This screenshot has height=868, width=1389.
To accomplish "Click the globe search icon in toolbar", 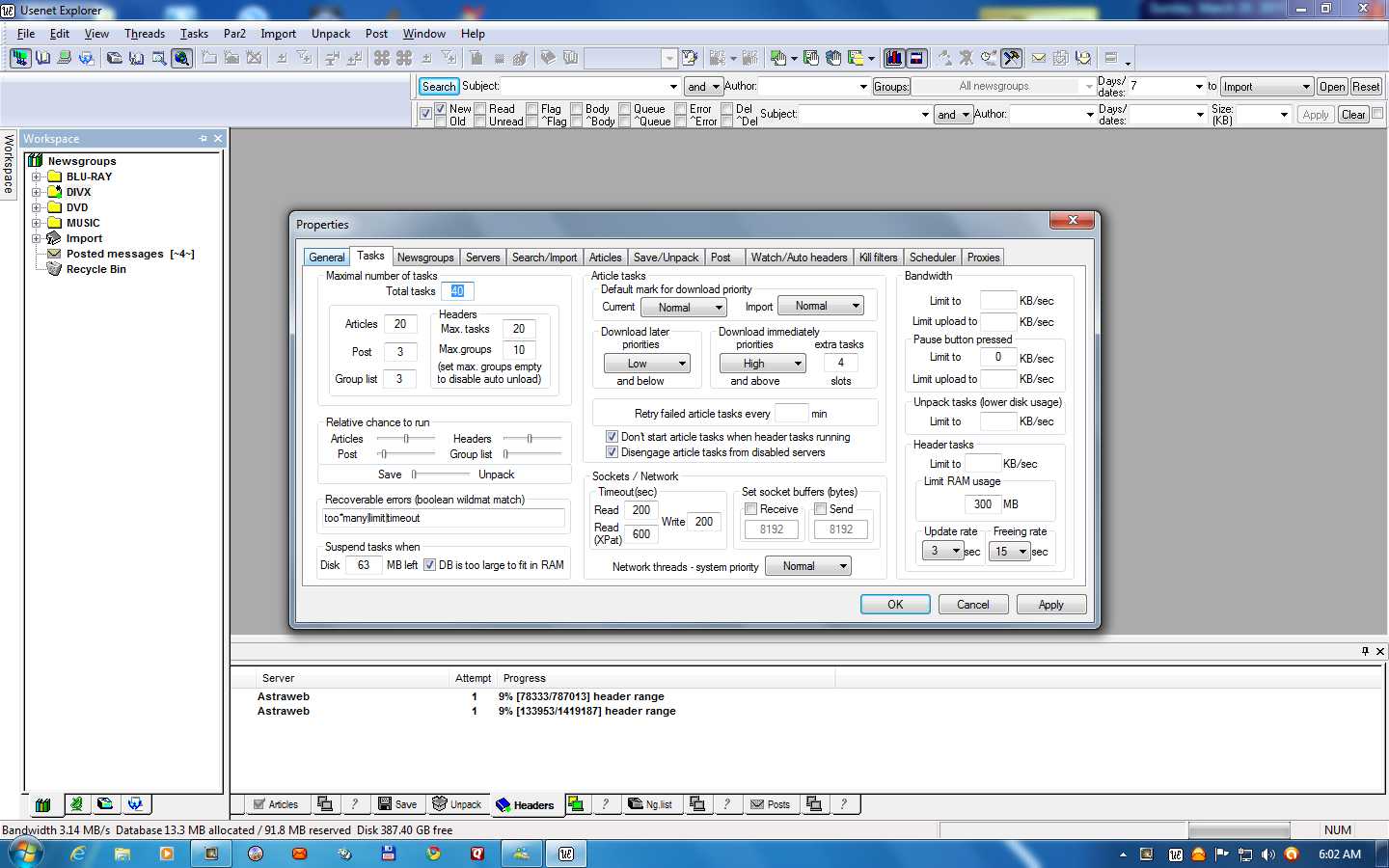I will (x=181, y=58).
